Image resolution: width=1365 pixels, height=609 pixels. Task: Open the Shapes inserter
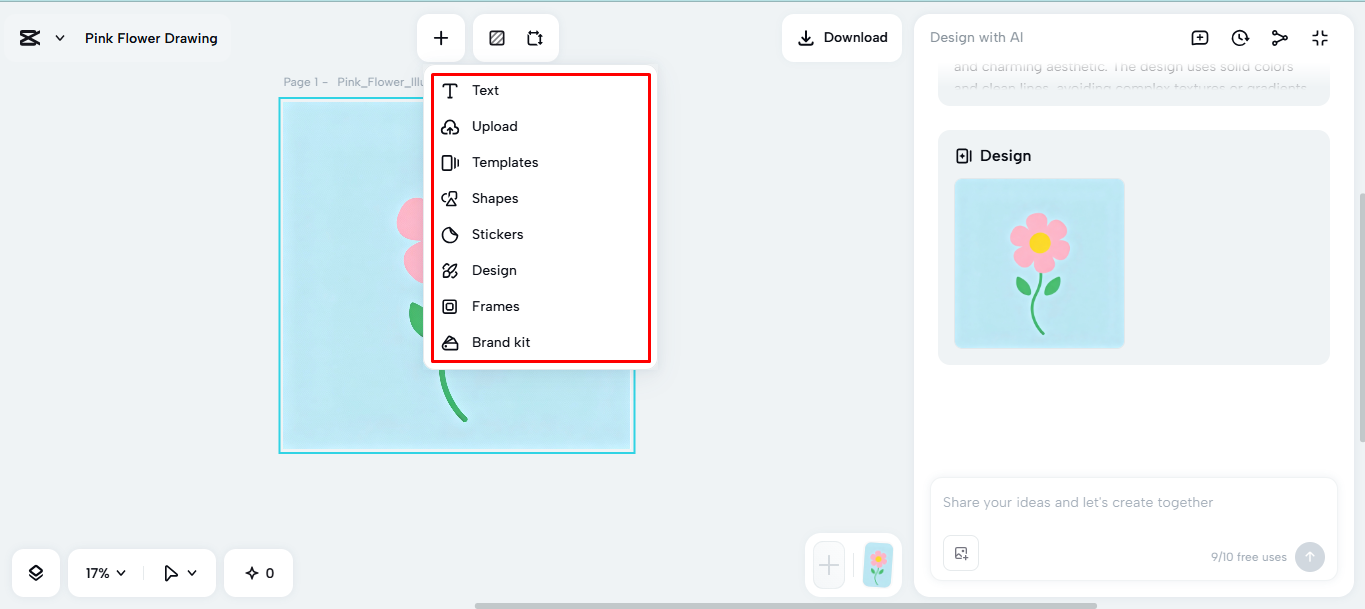point(495,198)
